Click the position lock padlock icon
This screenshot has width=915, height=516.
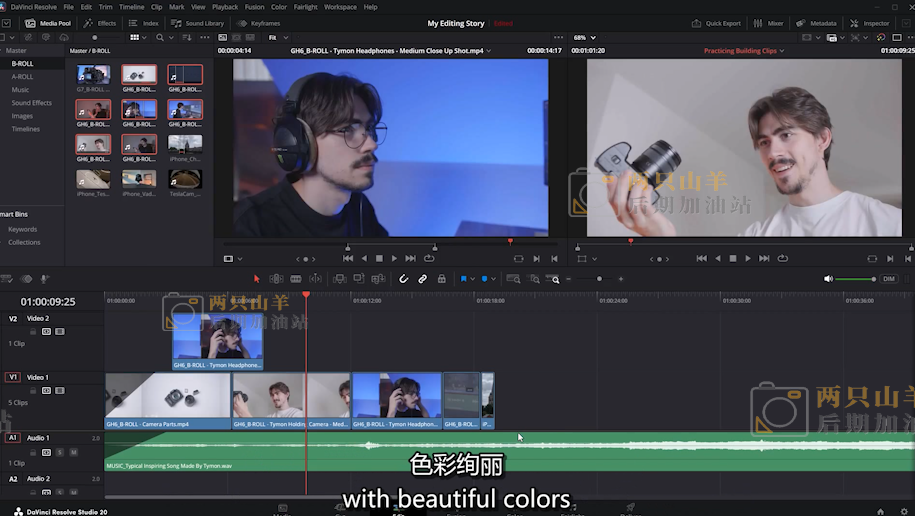(x=442, y=279)
